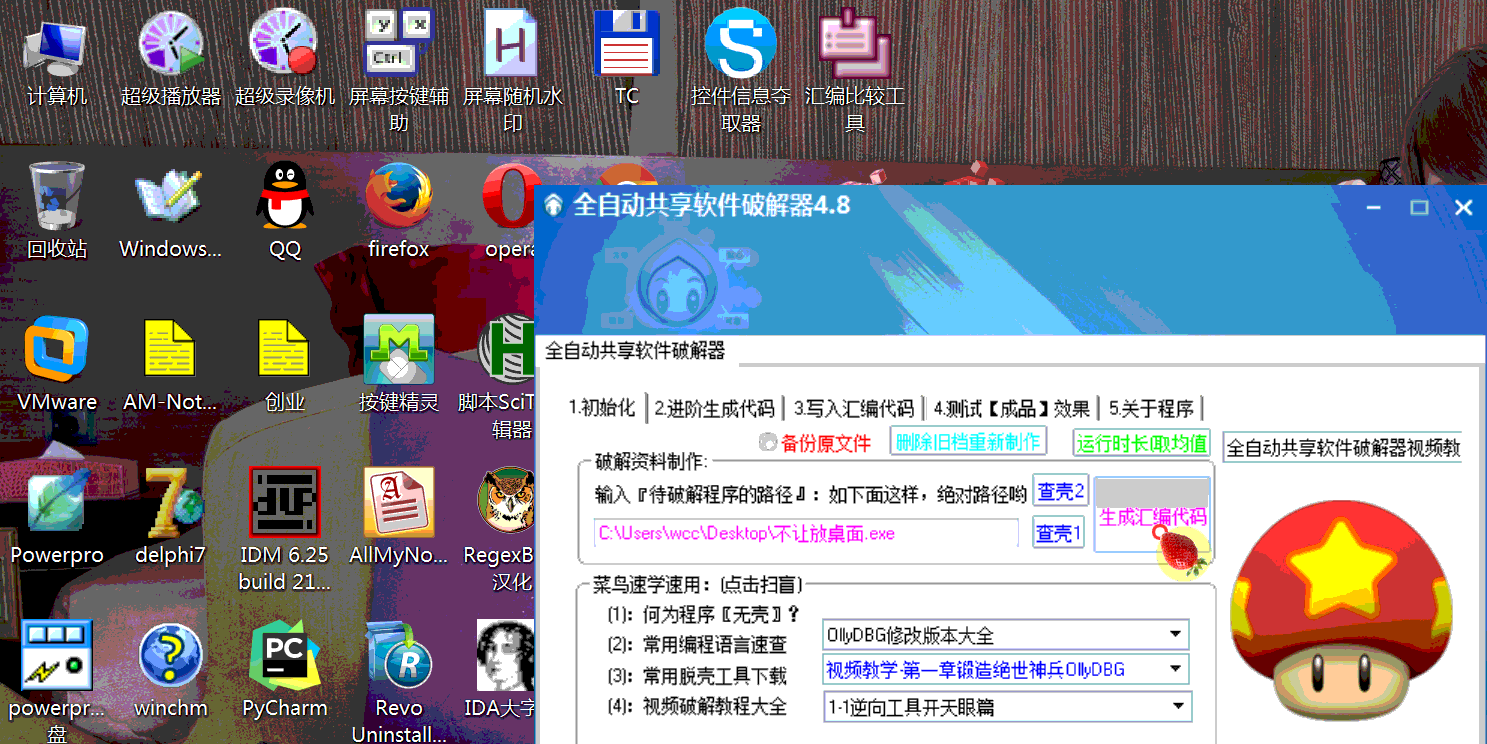Select the 备份原文件 radio option
Viewport: 1487px width, 744px height.
click(816, 443)
